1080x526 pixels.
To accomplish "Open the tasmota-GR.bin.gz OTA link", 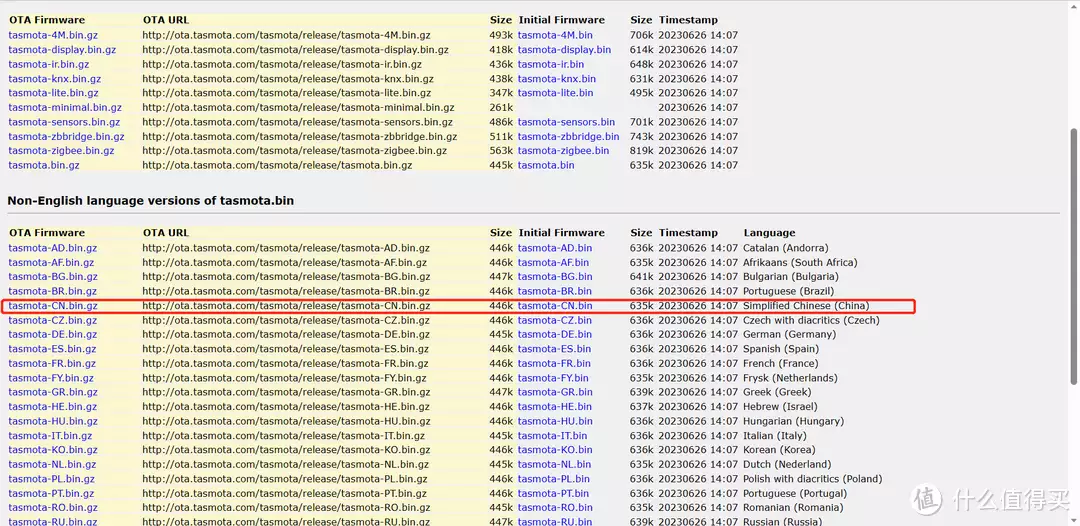I will tap(53, 392).
